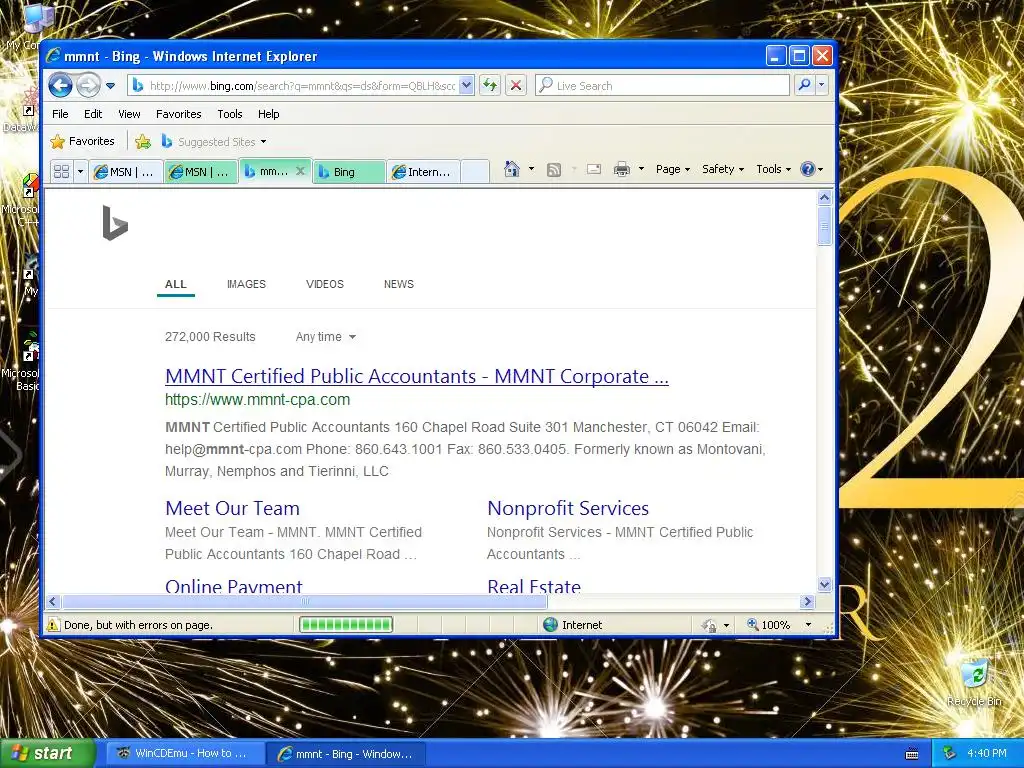The image size is (1024, 768).
Task: Switch to the first MSN tab
Action: click(x=126, y=172)
